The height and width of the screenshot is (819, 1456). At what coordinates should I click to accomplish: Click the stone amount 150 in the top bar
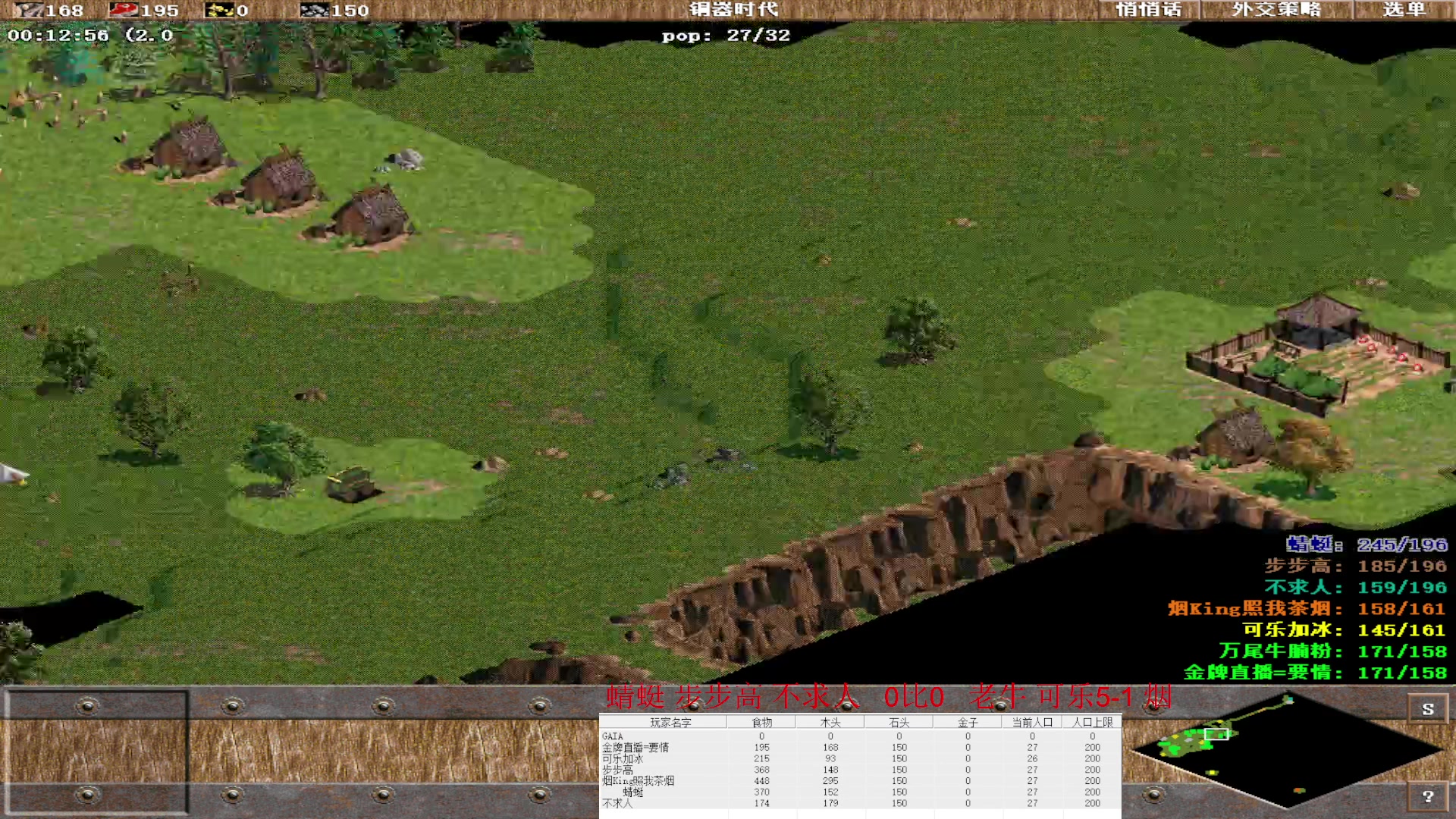[350, 11]
